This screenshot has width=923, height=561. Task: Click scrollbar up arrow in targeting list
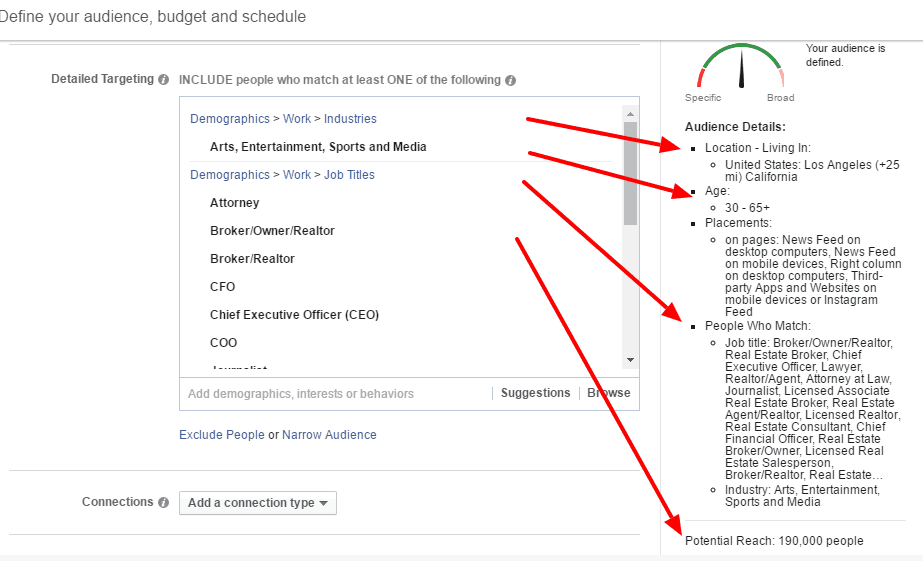click(x=630, y=114)
